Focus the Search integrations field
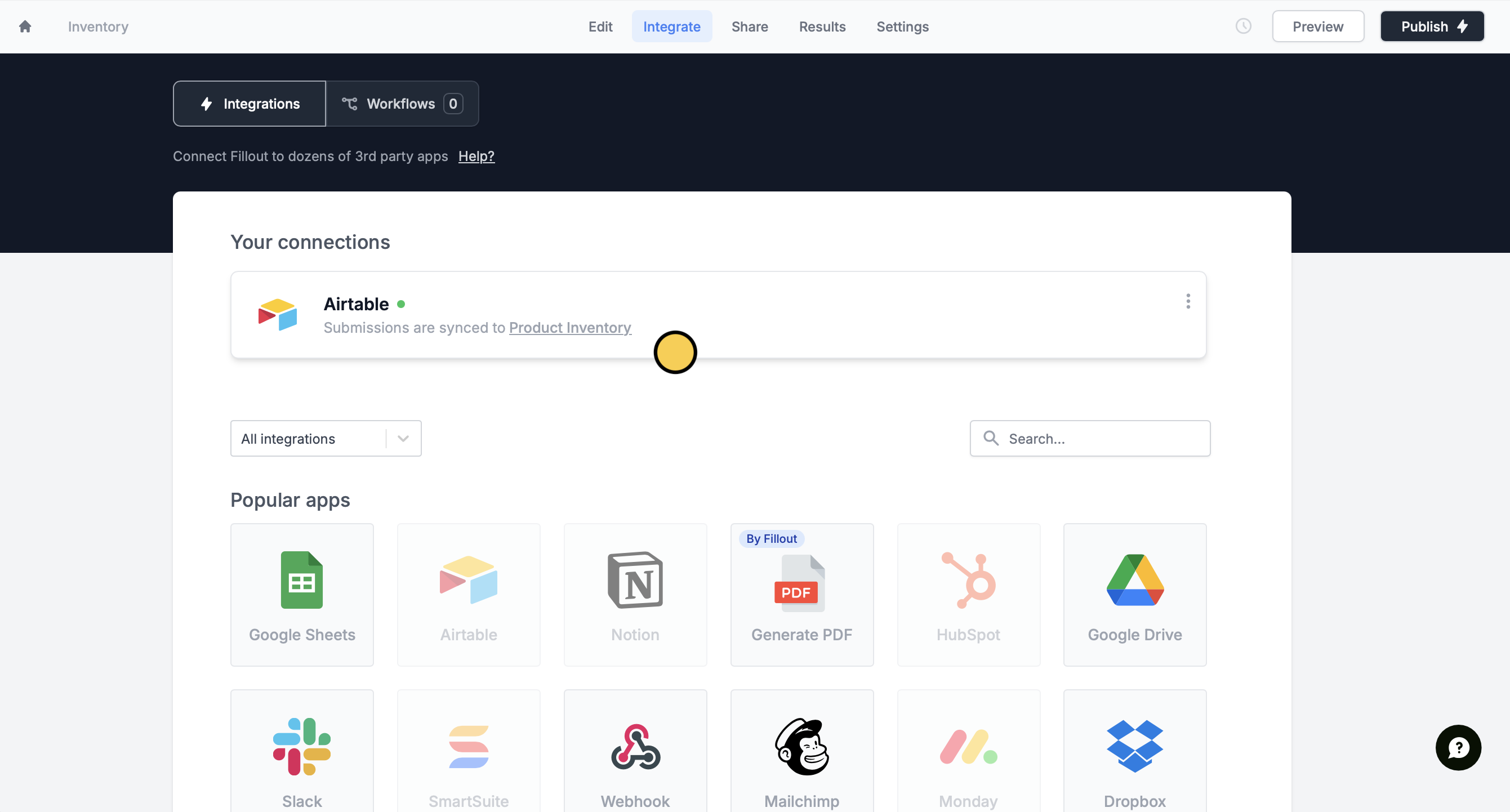This screenshot has height=812, width=1510. pos(1090,438)
